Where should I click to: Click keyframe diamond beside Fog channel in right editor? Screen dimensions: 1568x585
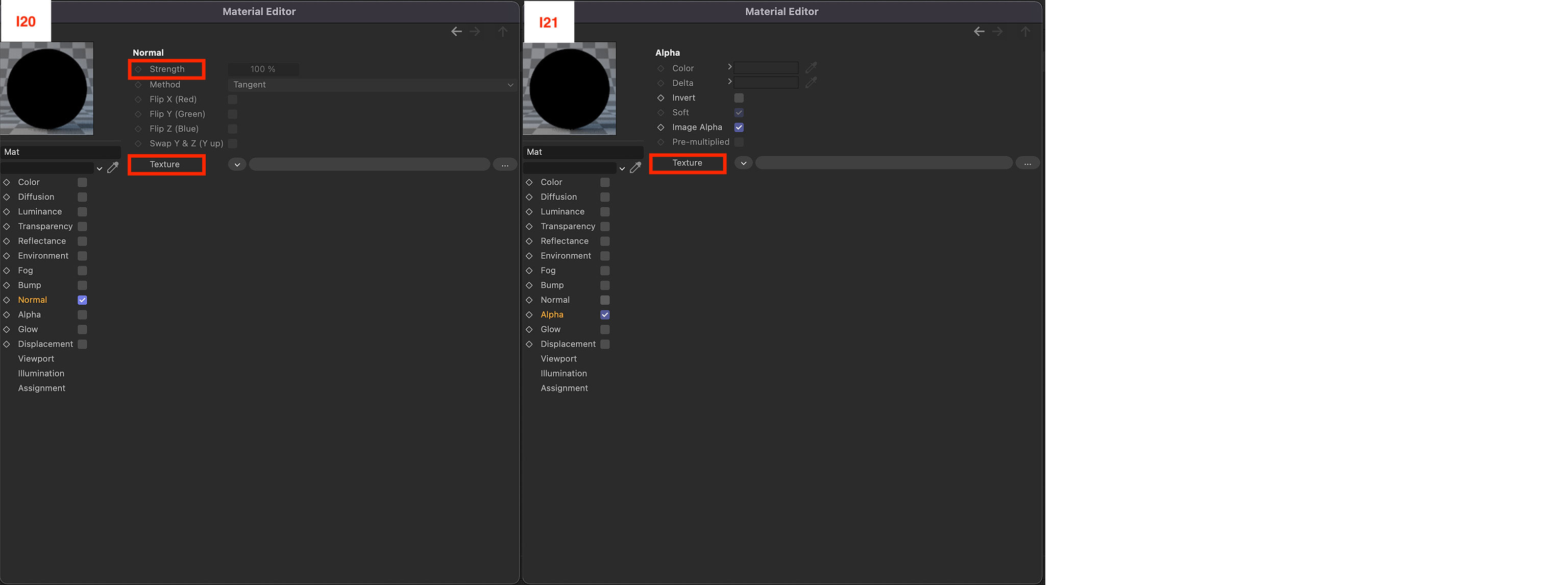coord(530,270)
